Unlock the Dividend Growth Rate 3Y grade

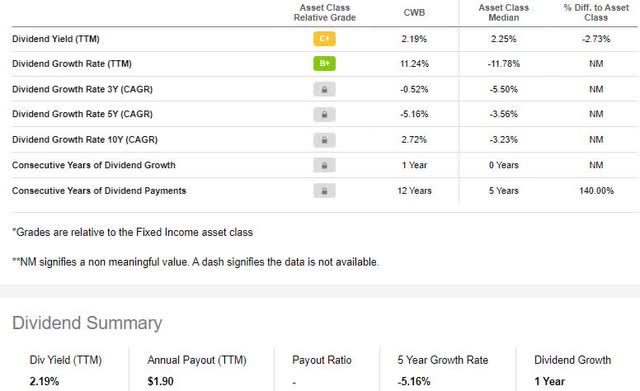pos(324,89)
